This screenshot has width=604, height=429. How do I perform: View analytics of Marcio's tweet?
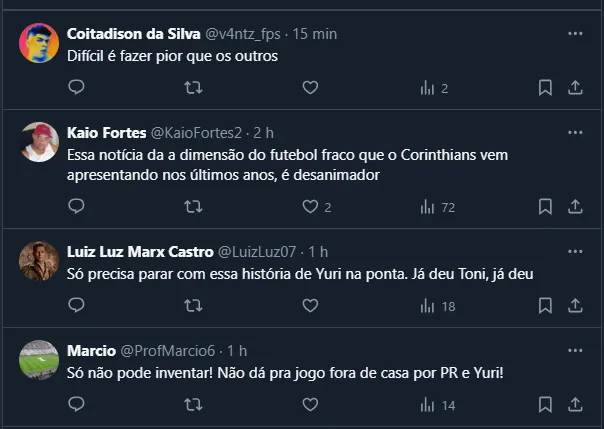pyautogui.click(x=437, y=405)
